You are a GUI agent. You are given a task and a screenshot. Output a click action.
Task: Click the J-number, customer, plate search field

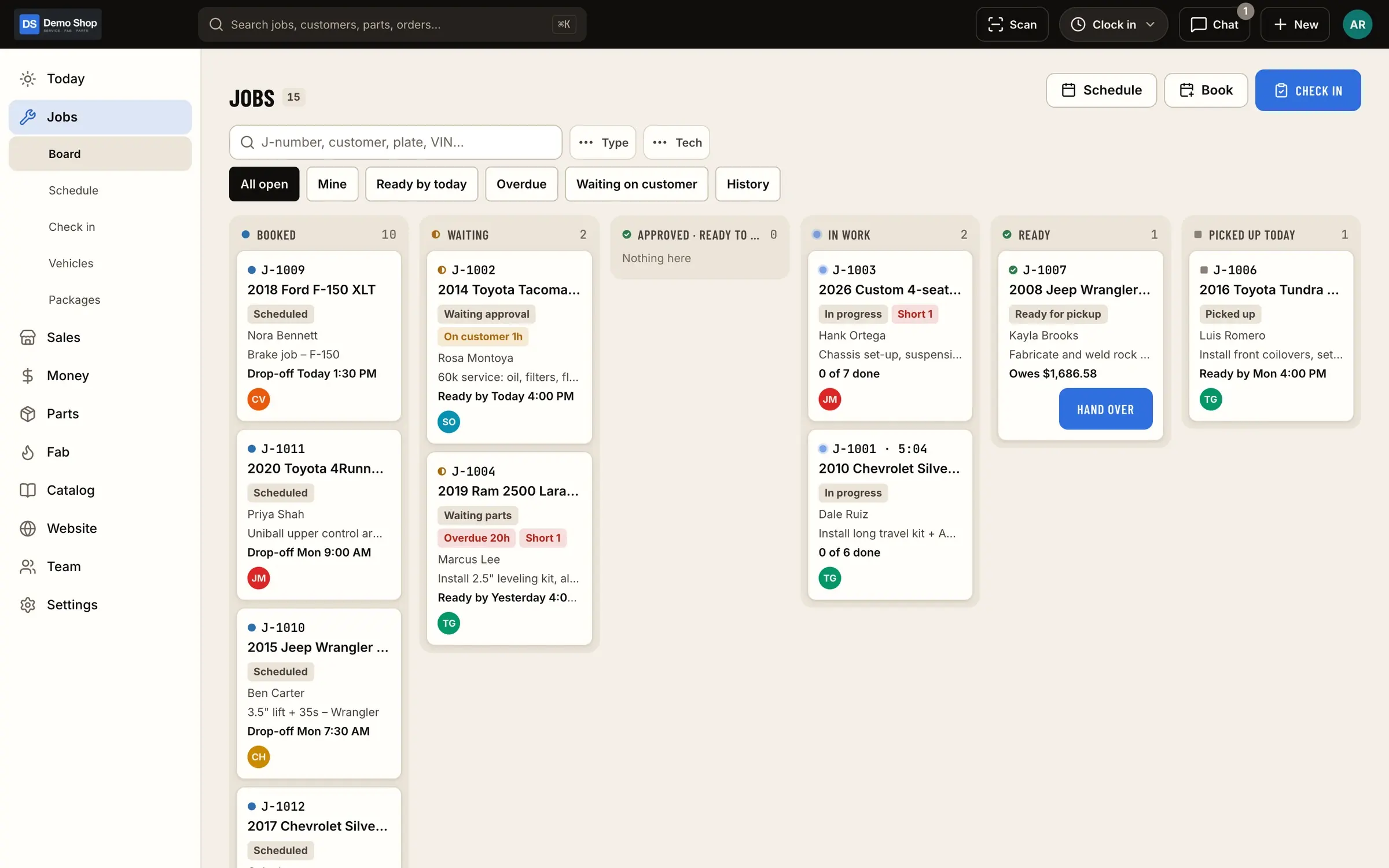pyautogui.click(x=395, y=142)
